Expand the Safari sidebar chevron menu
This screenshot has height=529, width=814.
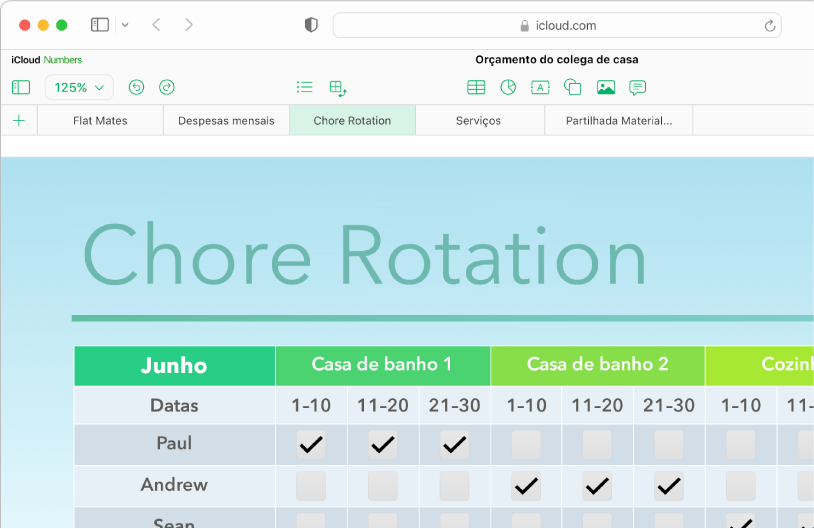(124, 25)
